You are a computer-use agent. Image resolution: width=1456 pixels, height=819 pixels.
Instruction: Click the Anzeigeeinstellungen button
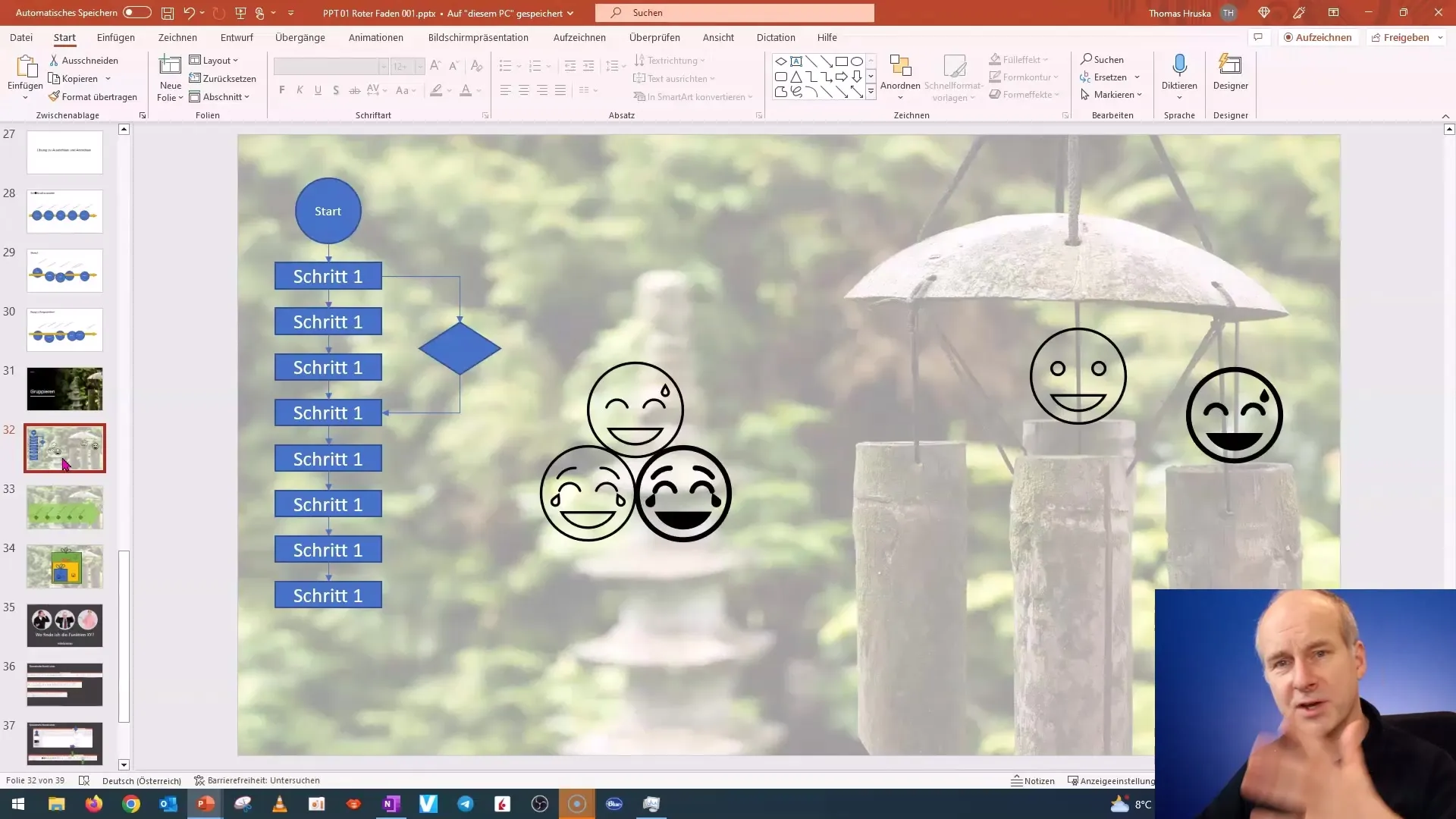click(x=1111, y=781)
